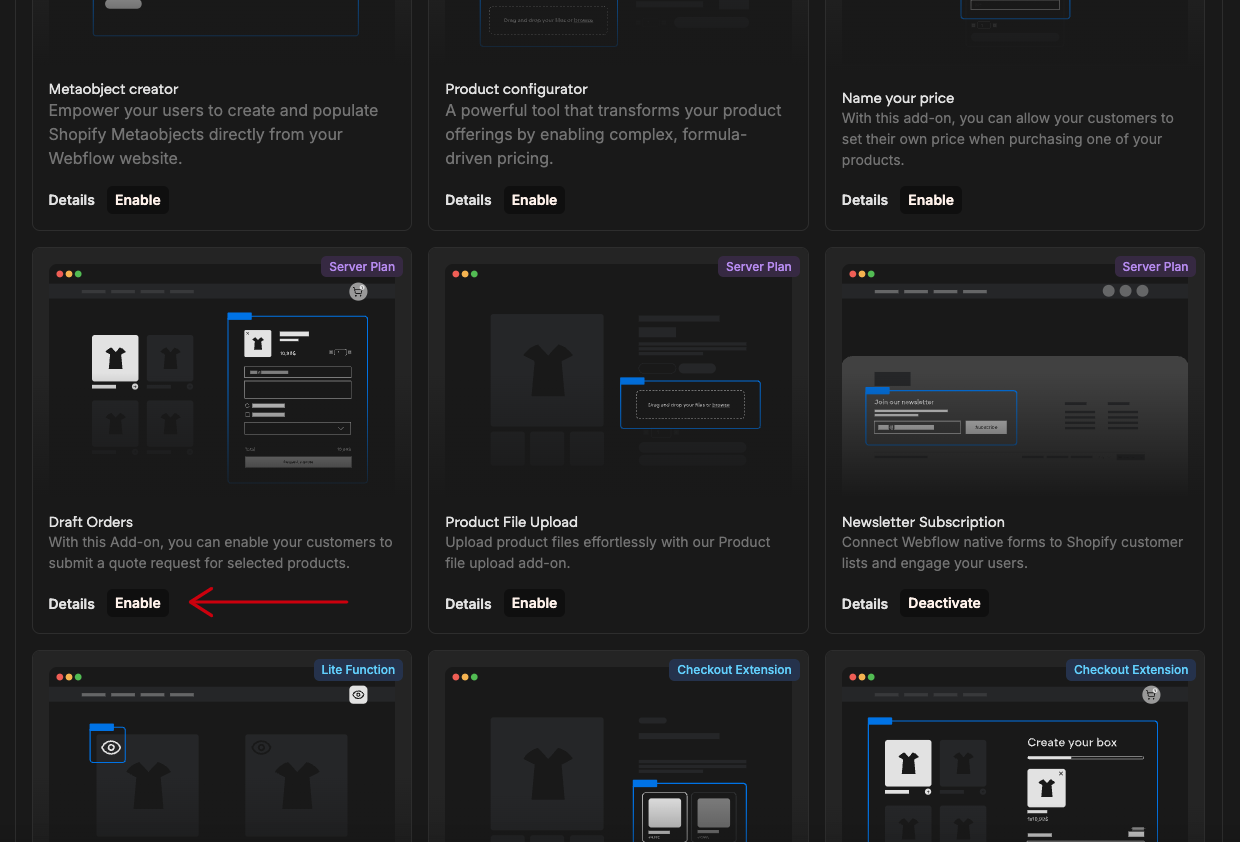
Task: Open Details for the Metaobject creator add-on
Action: [71, 200]
